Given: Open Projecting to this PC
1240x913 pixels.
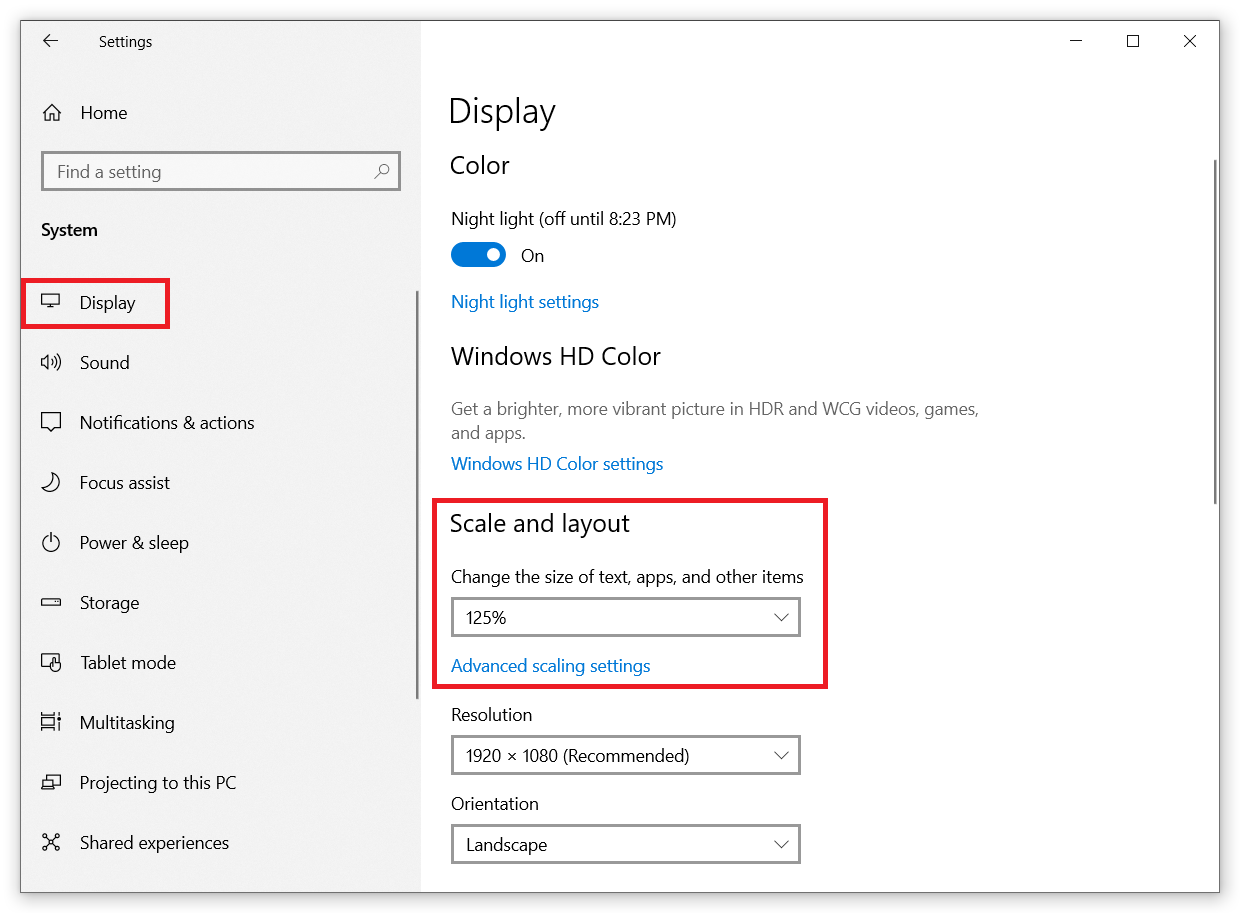Looking at the screenshot, I should tap(157, 782).
